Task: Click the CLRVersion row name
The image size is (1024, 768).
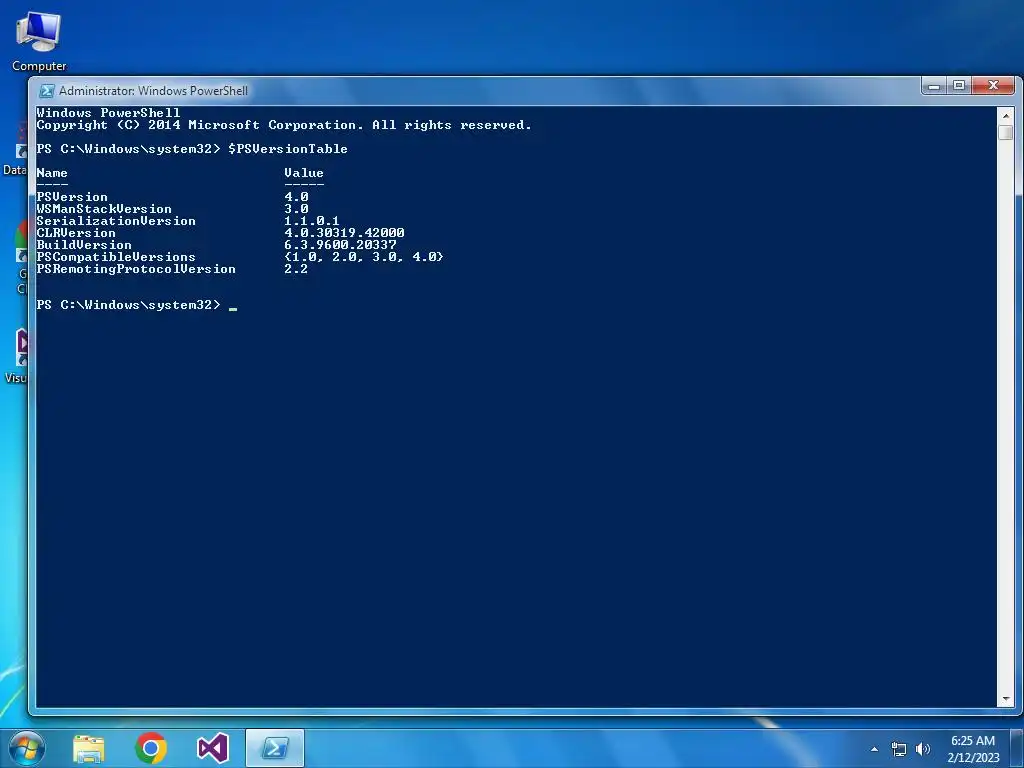Action: 76,232
